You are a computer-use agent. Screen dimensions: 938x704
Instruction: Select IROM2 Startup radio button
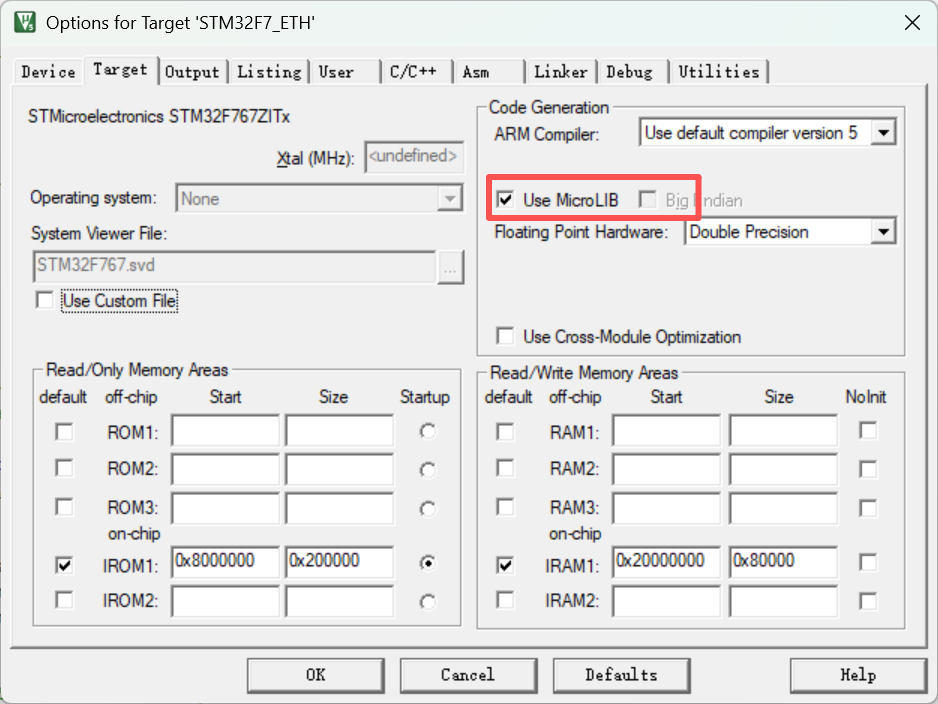coord(428,602)
